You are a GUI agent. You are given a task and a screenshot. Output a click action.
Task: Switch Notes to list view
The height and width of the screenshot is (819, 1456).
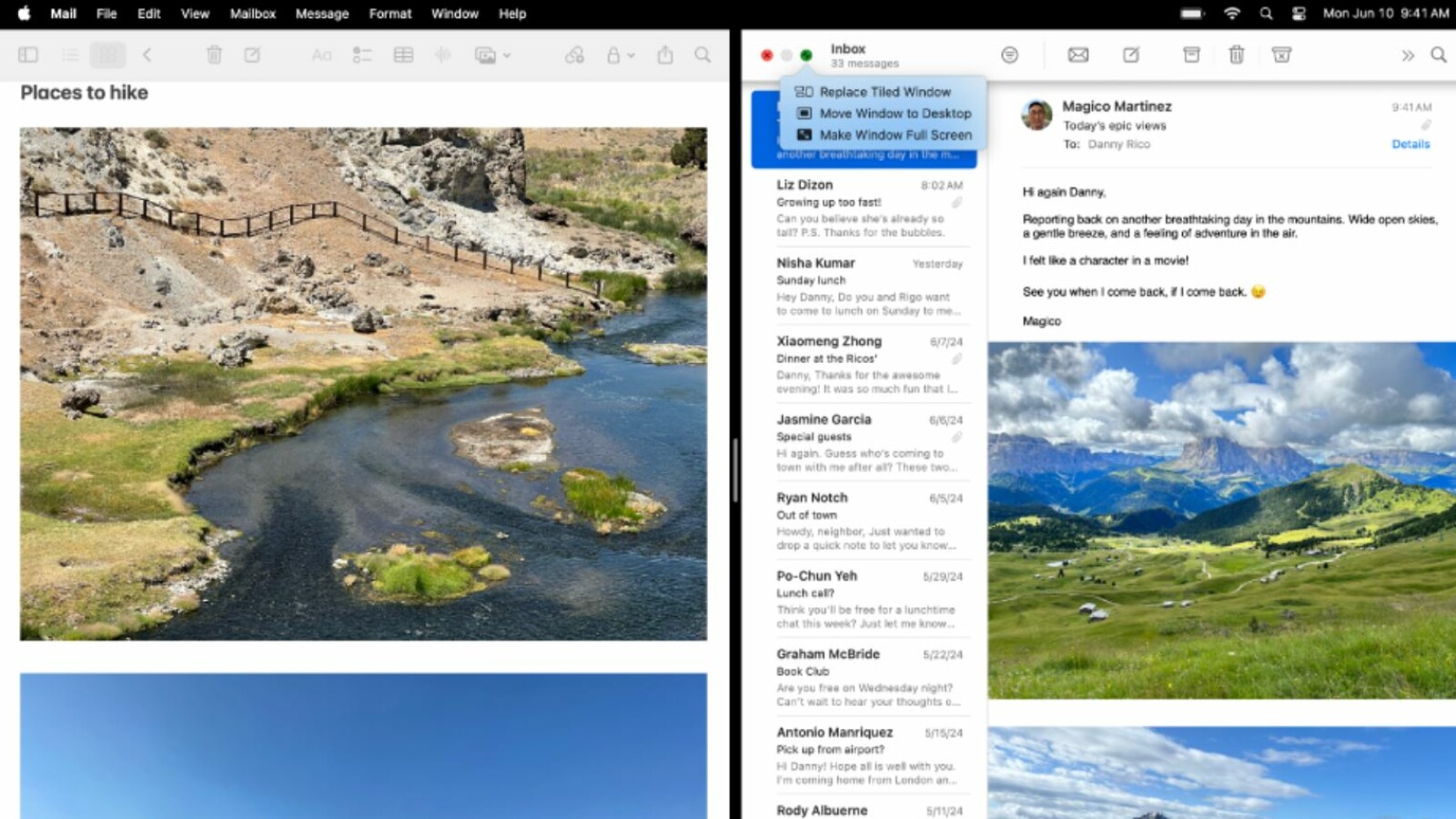pyautogui.click(x=70, y=55)
